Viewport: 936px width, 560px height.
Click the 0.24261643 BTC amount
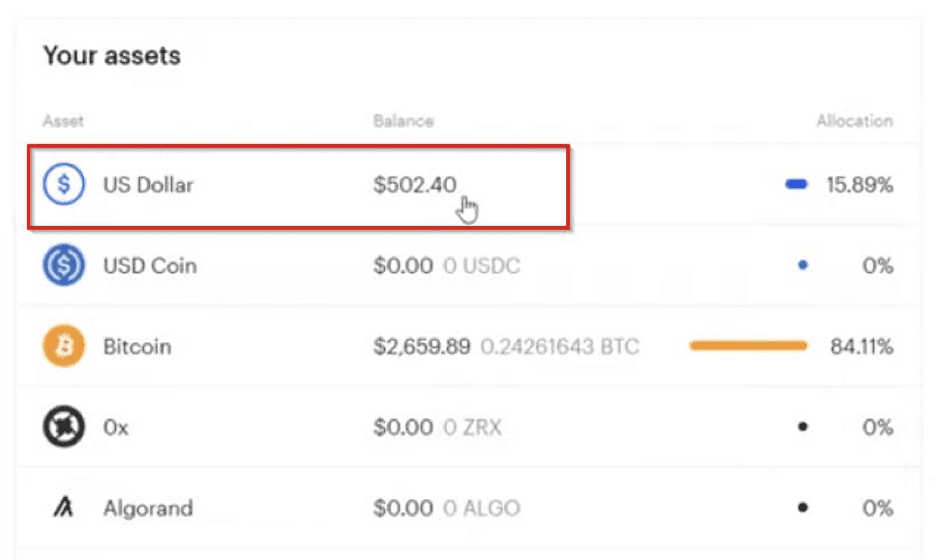560,346
